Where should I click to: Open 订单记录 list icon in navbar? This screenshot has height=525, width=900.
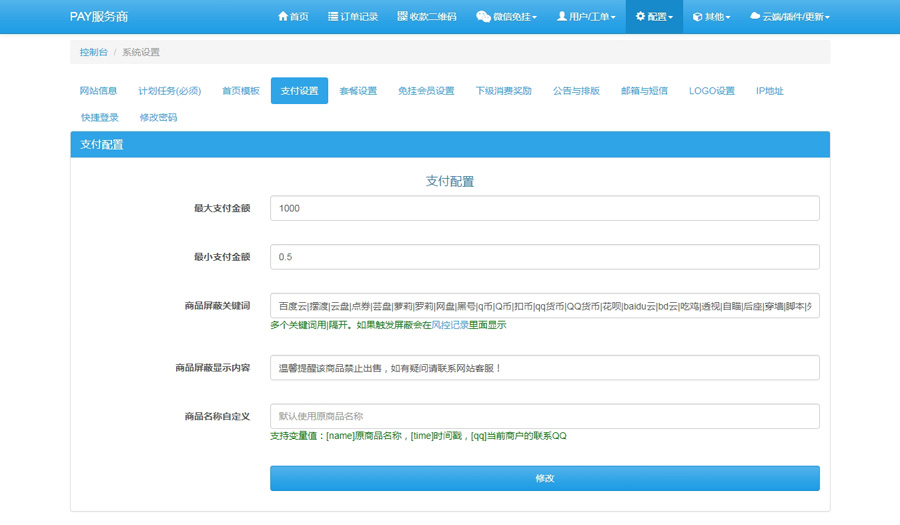click(x=333, y=17)
